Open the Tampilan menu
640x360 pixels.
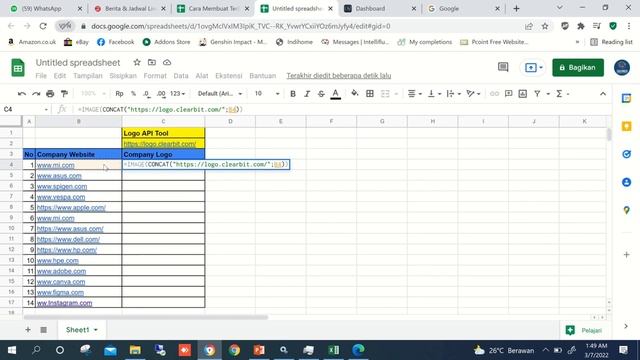(x=88, y=76)
